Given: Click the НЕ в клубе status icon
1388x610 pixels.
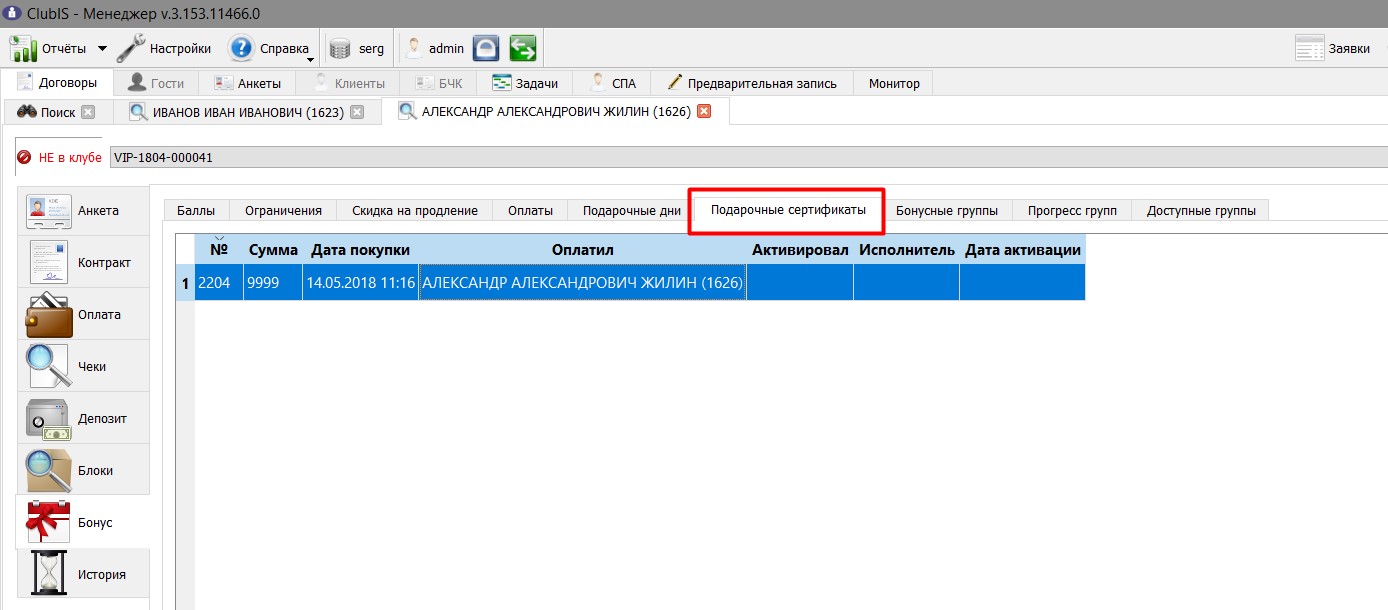Looking at the screenshot, I should (24, 158).
